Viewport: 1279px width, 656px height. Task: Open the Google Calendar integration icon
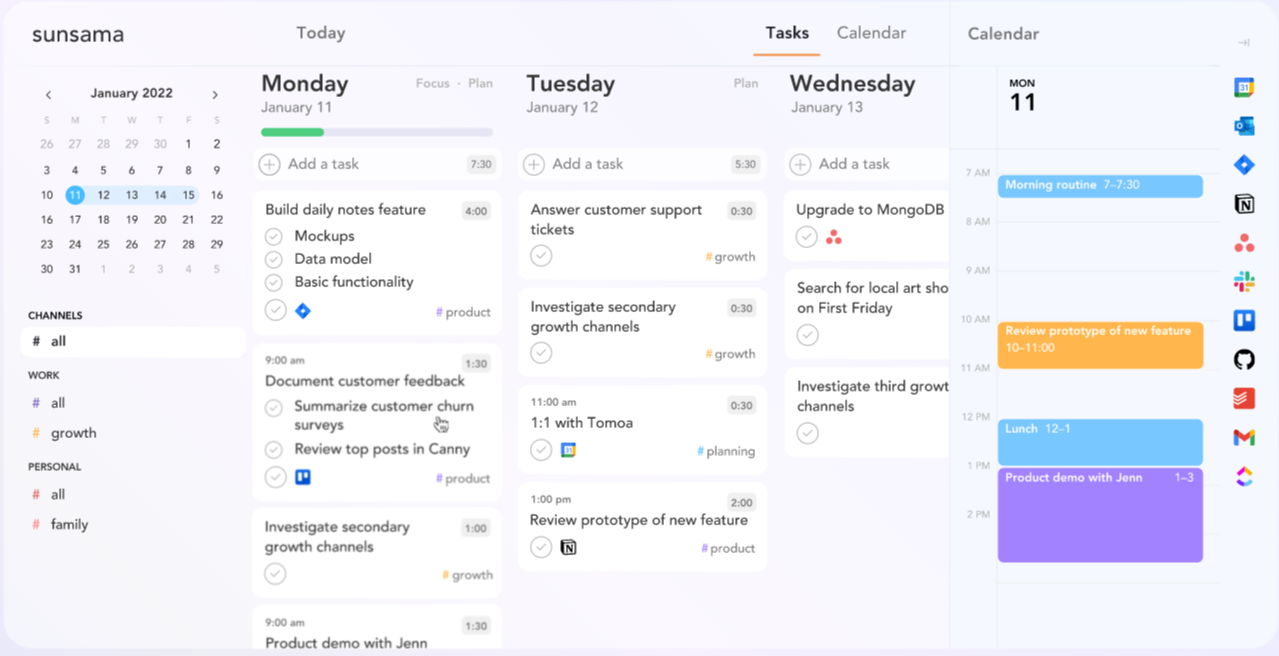tap(1244, 88)
